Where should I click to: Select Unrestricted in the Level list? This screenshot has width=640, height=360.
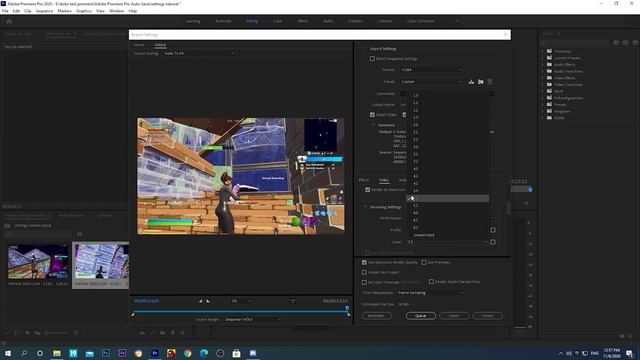point(424,235)
